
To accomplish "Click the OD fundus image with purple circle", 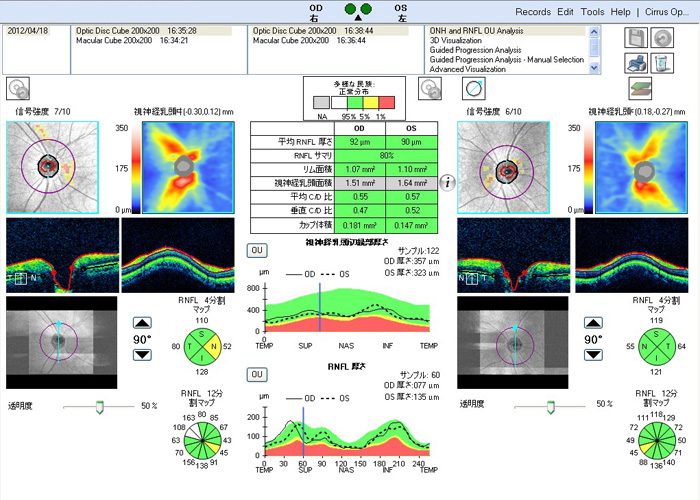I will tap(52, 167).
